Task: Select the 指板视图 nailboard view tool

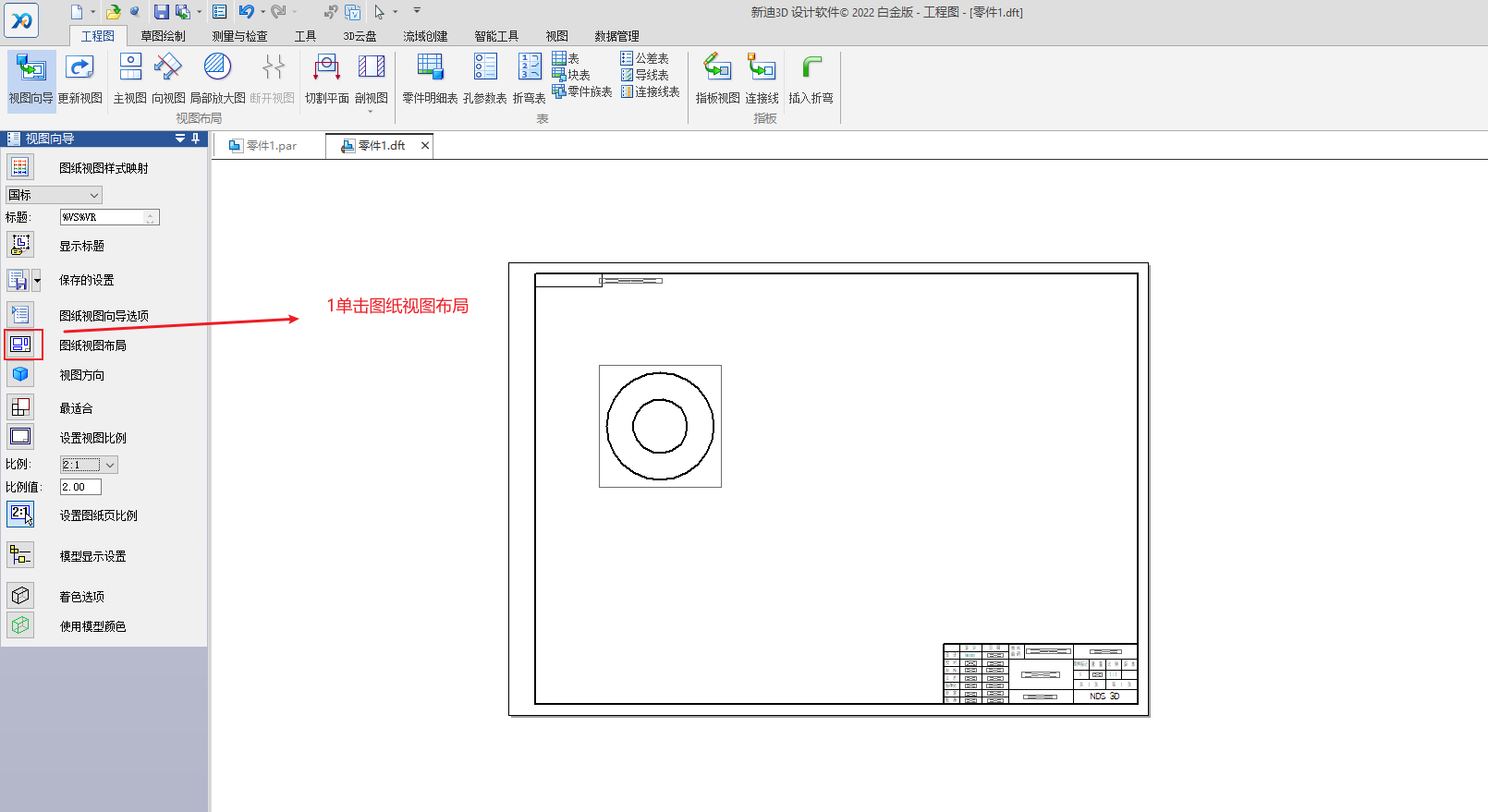Action: click(718, 79)
